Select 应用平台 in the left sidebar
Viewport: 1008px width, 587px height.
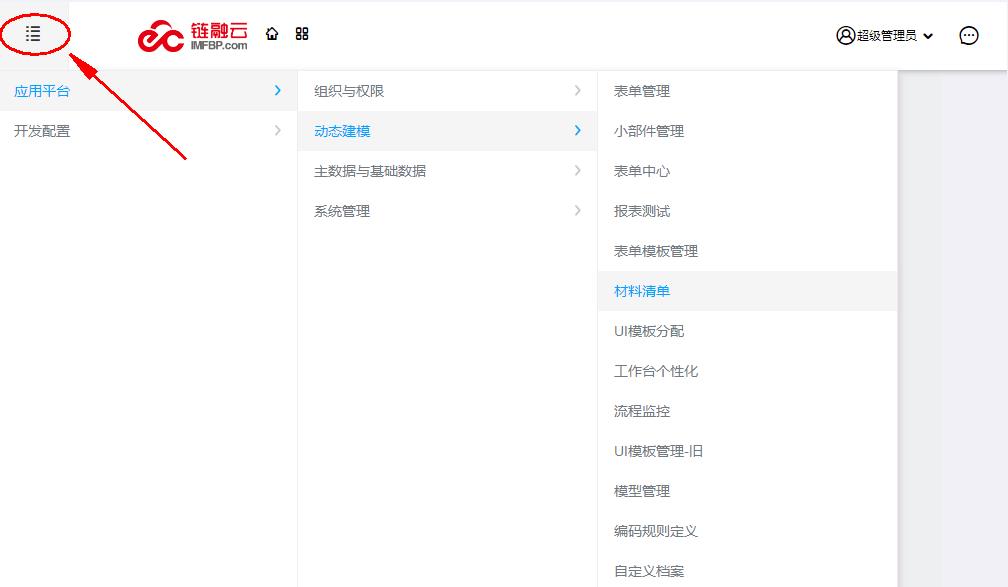[41, 90]
